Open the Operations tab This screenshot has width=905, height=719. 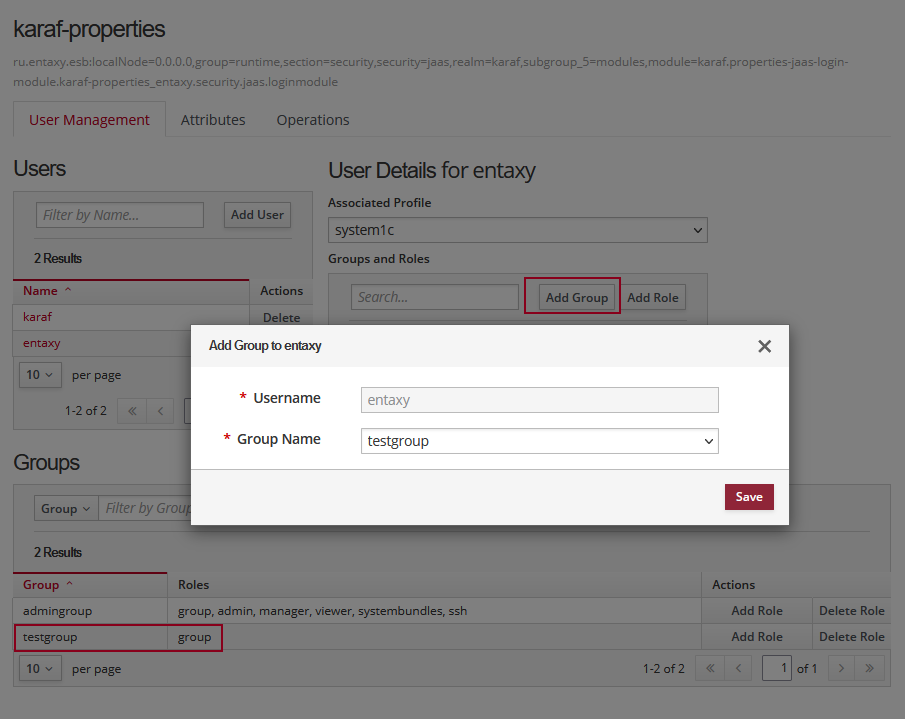313,120
